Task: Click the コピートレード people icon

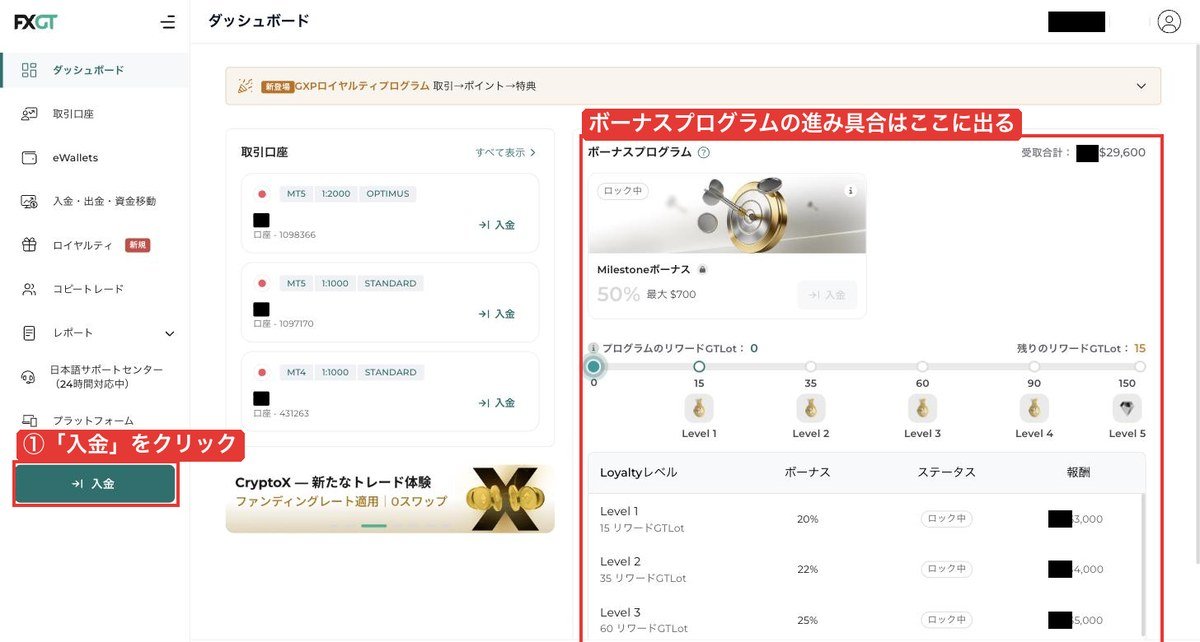Action: [29, 289]
